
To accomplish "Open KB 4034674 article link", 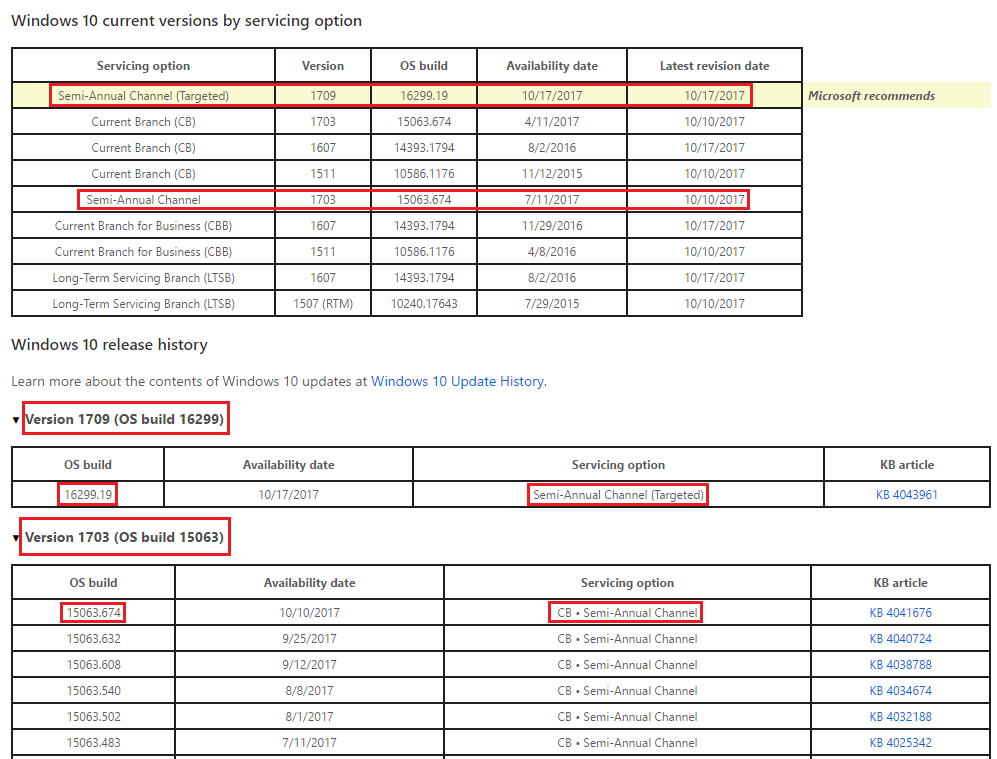I will coord(900,691).
